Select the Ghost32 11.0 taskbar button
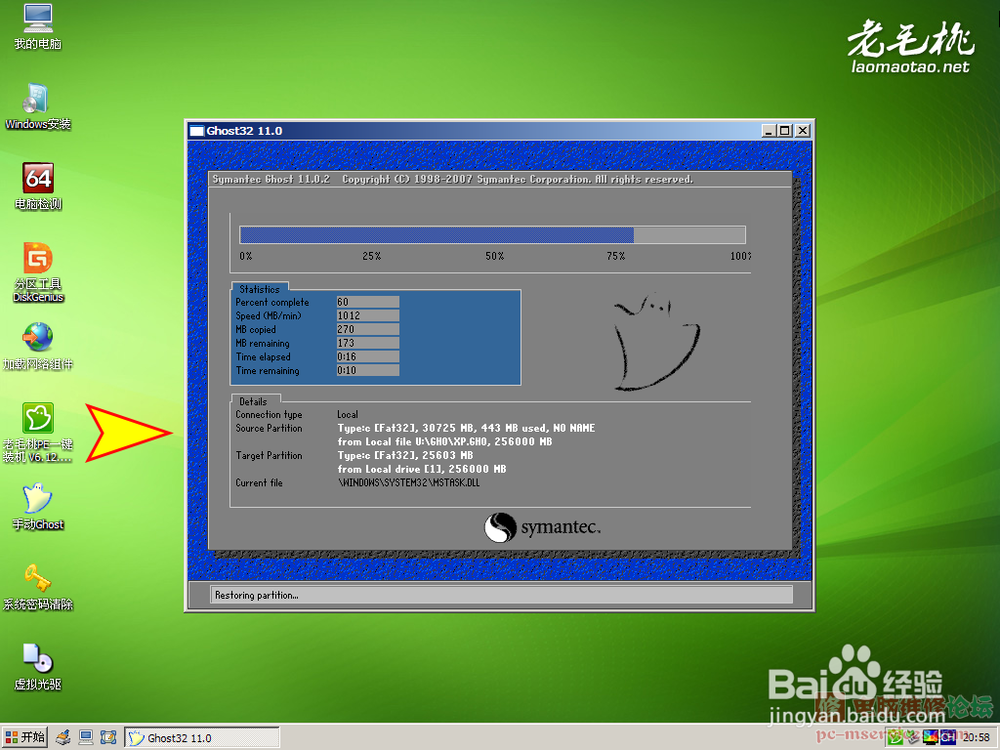Image resolution: width=1000 pixels, height=750 pixels. point(202,738)
